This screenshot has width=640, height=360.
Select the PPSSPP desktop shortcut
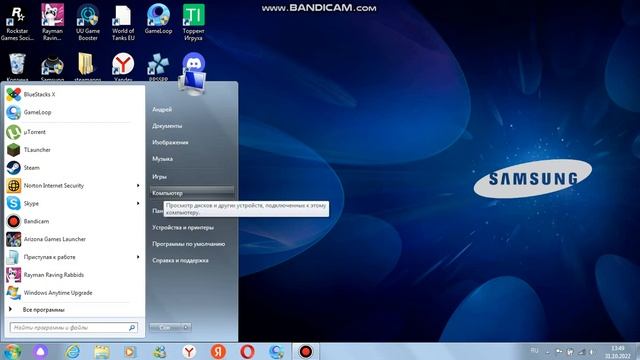(158, 67)
